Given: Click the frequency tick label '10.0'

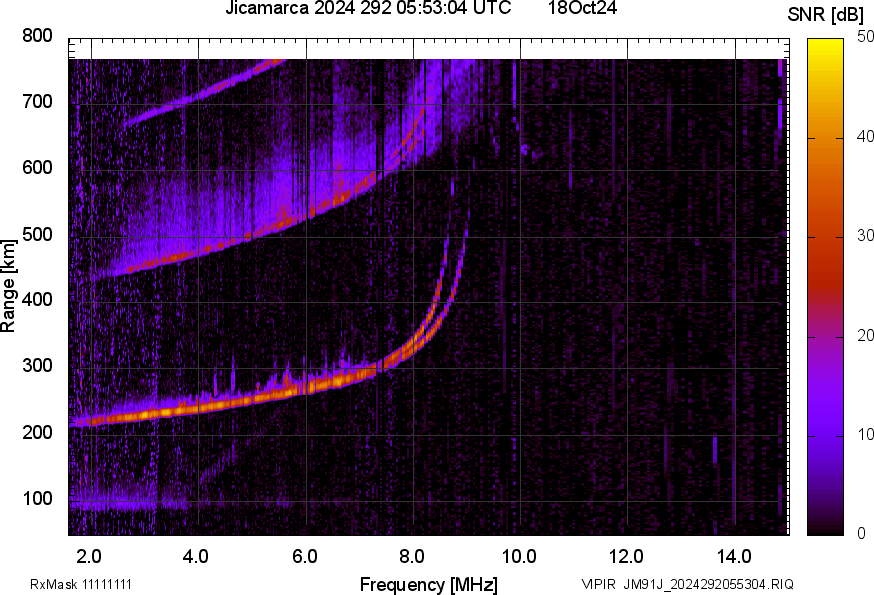Looking at the screenshot, I should [519, 556].
